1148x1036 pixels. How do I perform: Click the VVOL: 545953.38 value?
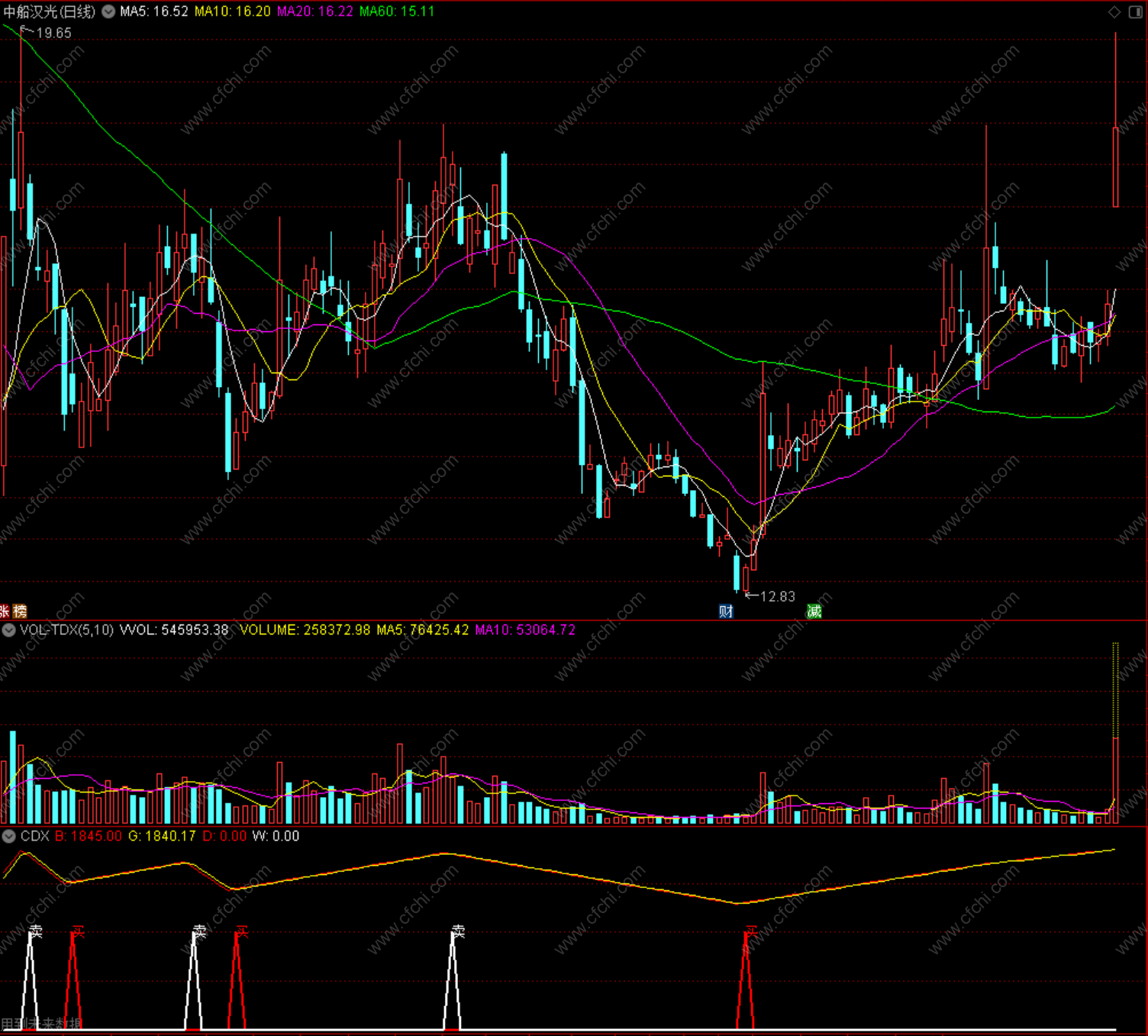(x=175, y=630)
